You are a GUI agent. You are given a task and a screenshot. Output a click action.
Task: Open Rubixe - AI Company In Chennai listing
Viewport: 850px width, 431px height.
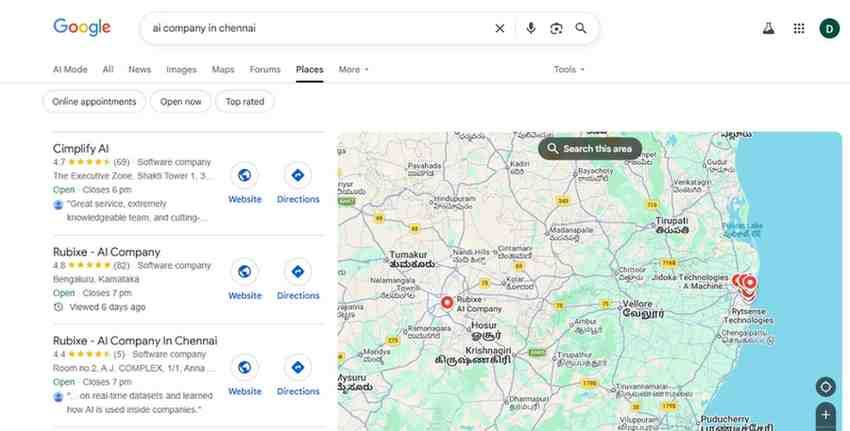[135, 340]
